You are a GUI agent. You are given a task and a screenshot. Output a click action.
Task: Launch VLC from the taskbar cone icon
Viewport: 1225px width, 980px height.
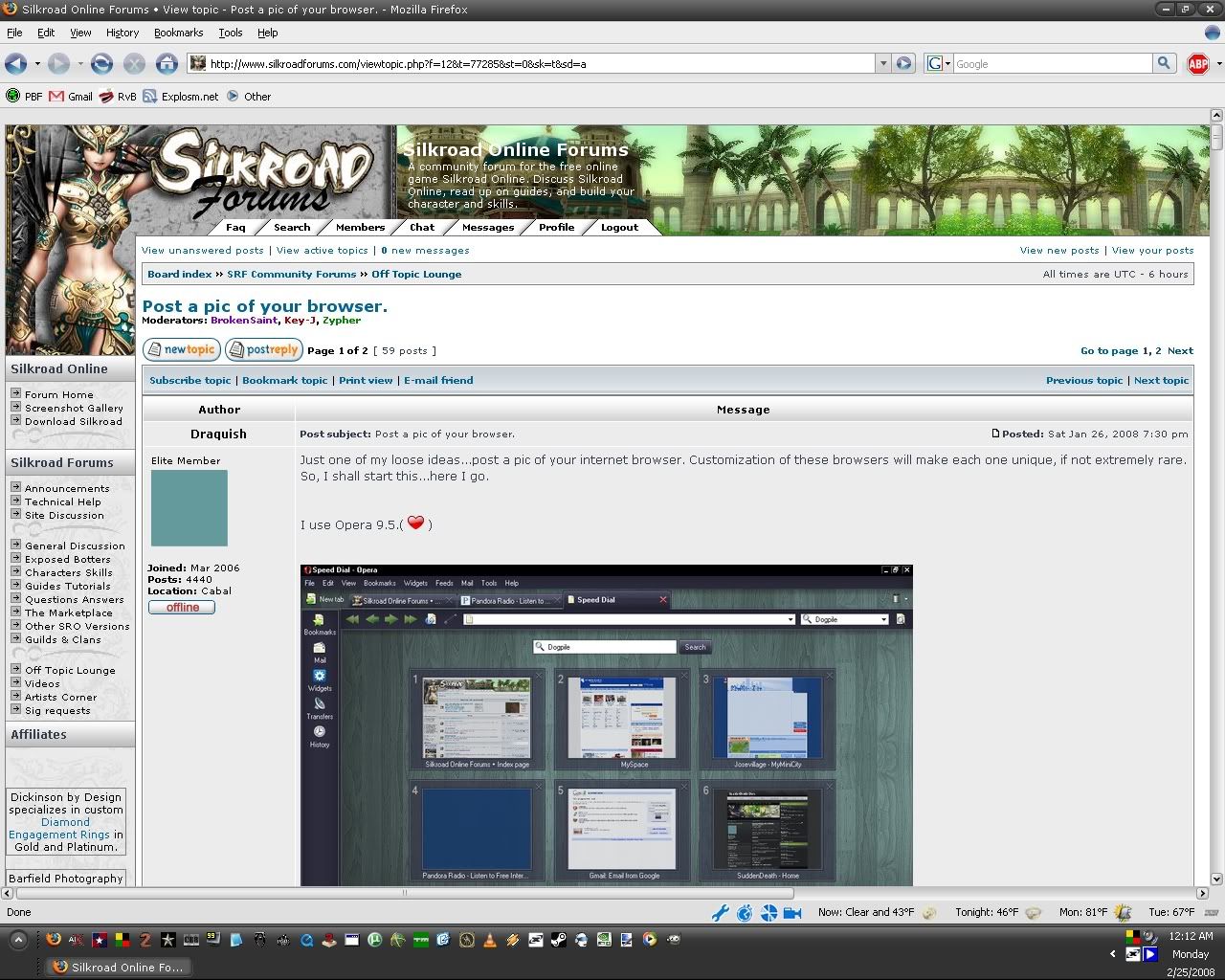[x=489, y=940]
